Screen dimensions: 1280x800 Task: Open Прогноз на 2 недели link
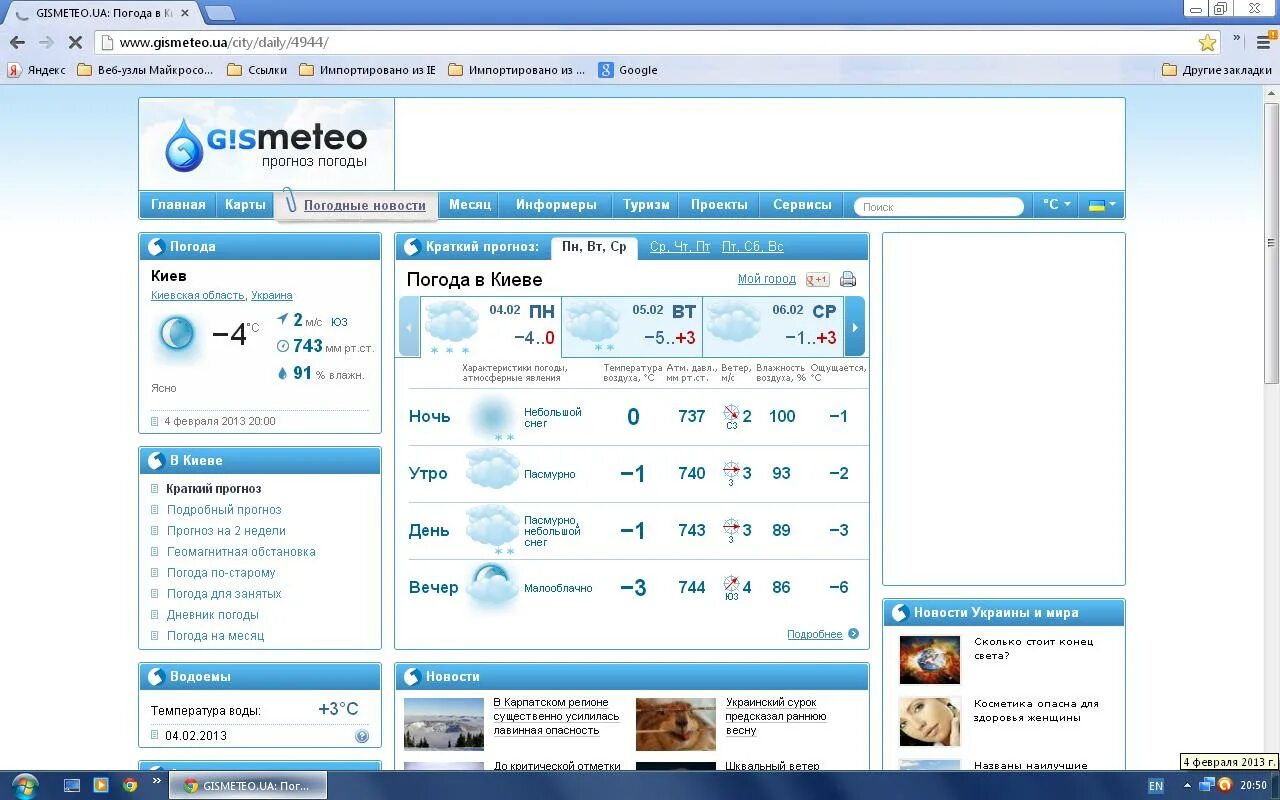226,531
